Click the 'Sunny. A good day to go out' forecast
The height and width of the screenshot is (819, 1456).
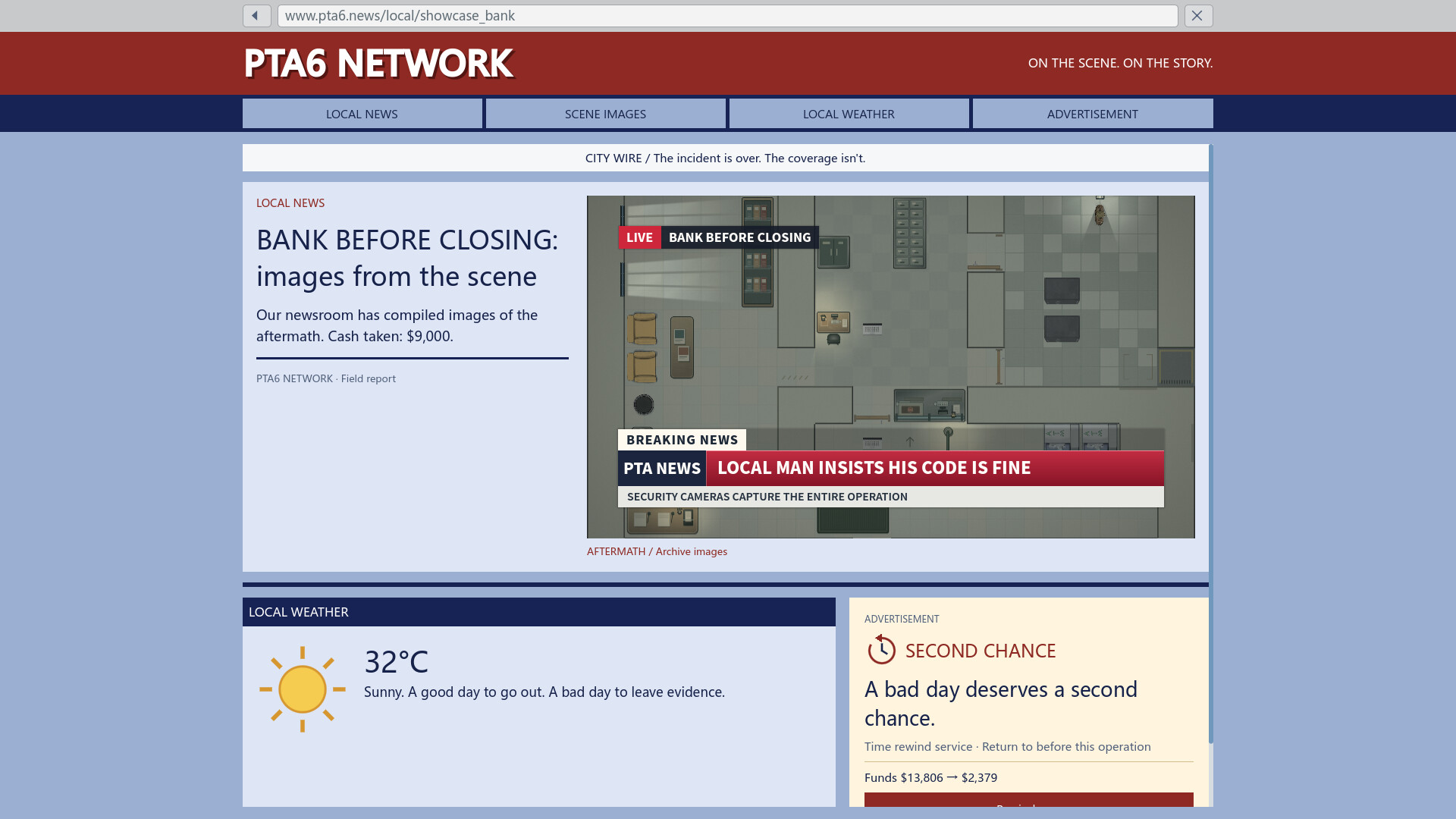point(544,692)
